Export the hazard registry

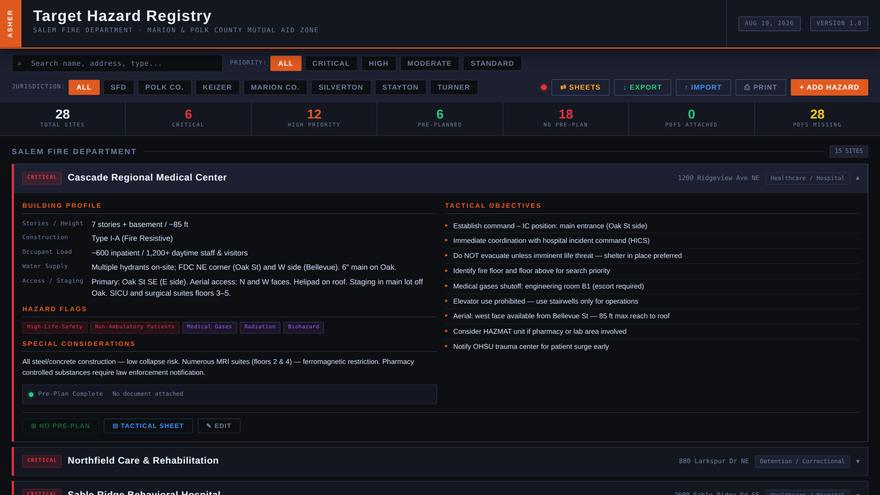tap(642, 88)
